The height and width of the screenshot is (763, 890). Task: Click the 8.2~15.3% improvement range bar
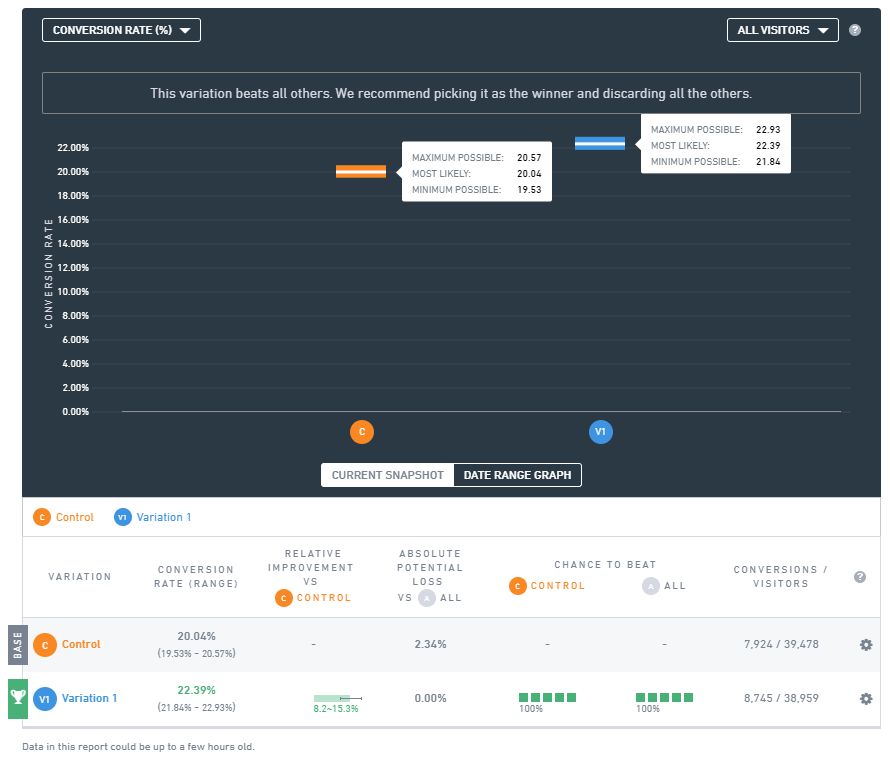coord(337,698)
